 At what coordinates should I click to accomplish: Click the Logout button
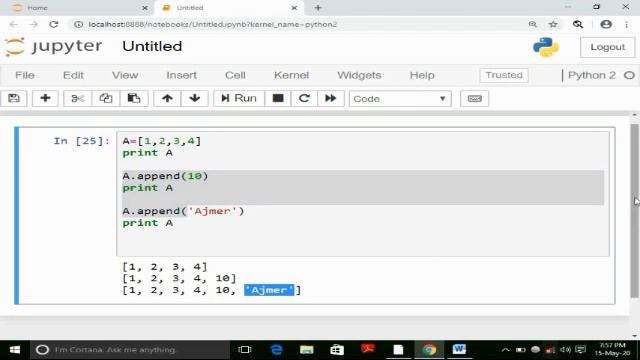point(607,47)
